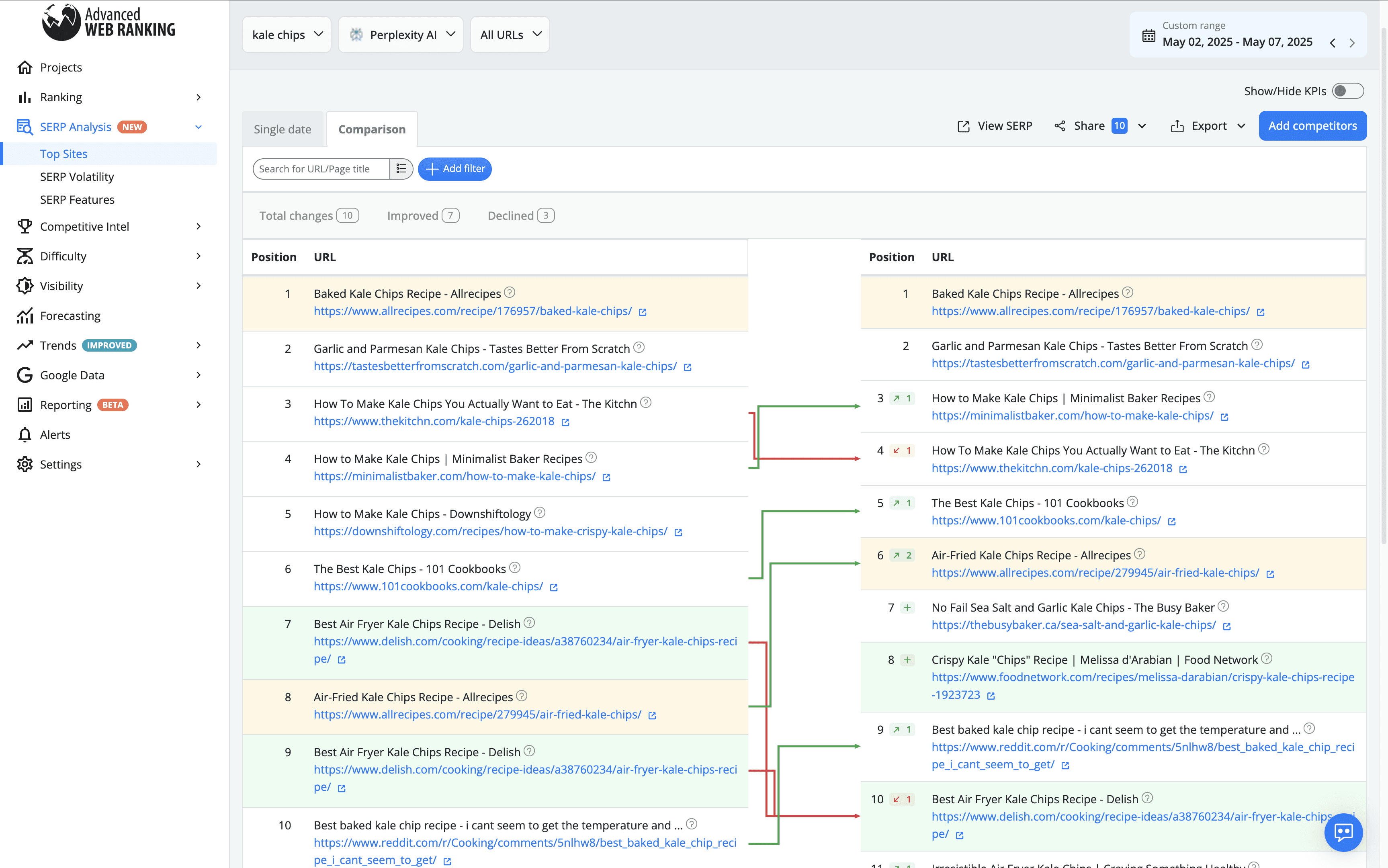1388x868 pixels.
Task: Open the Perplexity AI search engine dropdown
Action: tap(401, 35)
